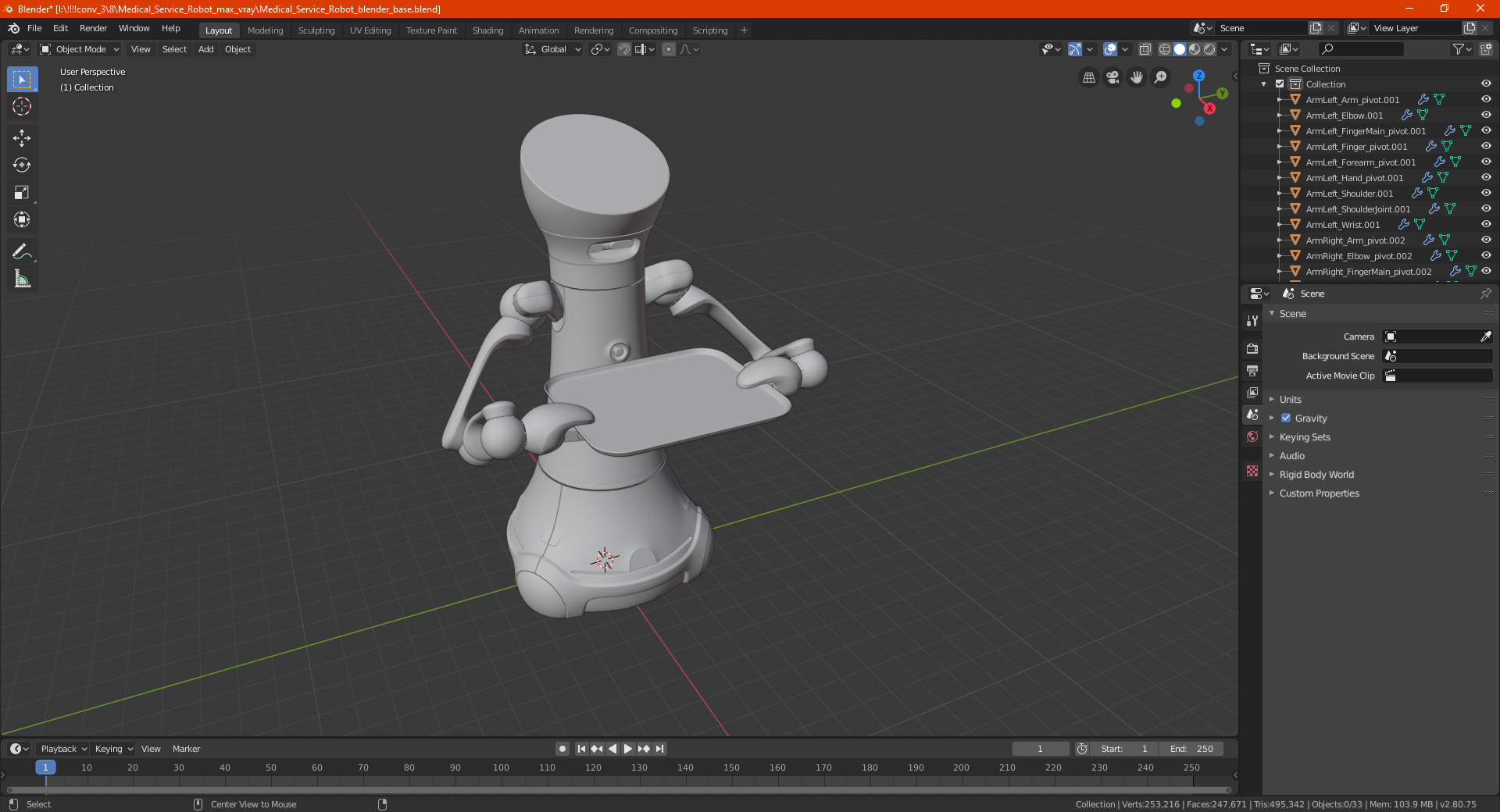
Task: Open the View Layer properties tab
Action: click(x=1252, y=392)
